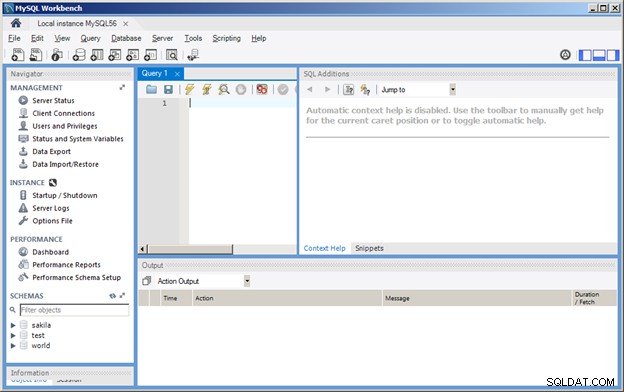Create a new view toolbar icon
The height and width of the screenshot is (392, 624).
click(115, 55)
